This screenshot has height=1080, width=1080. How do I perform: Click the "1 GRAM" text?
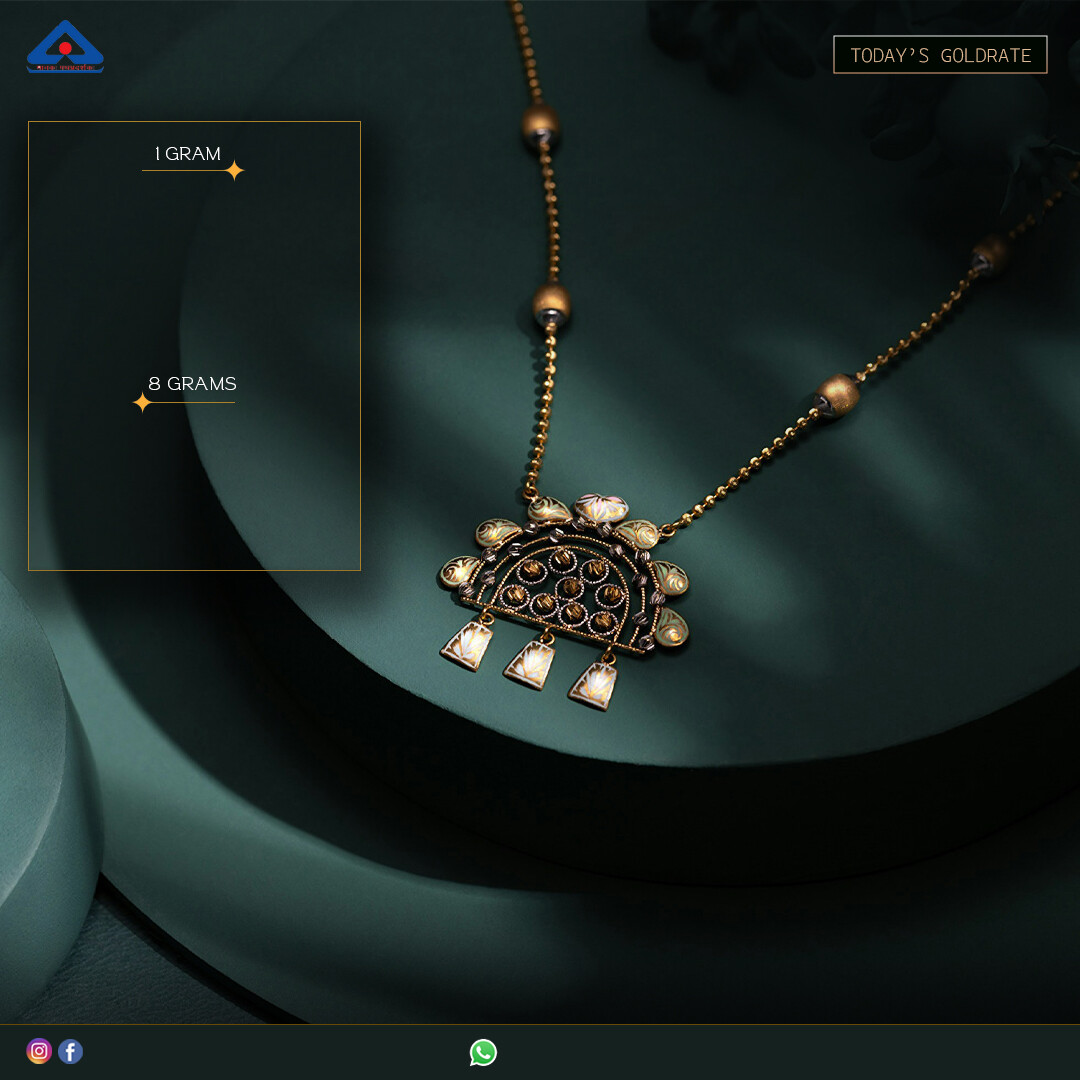tap(188, 154)
